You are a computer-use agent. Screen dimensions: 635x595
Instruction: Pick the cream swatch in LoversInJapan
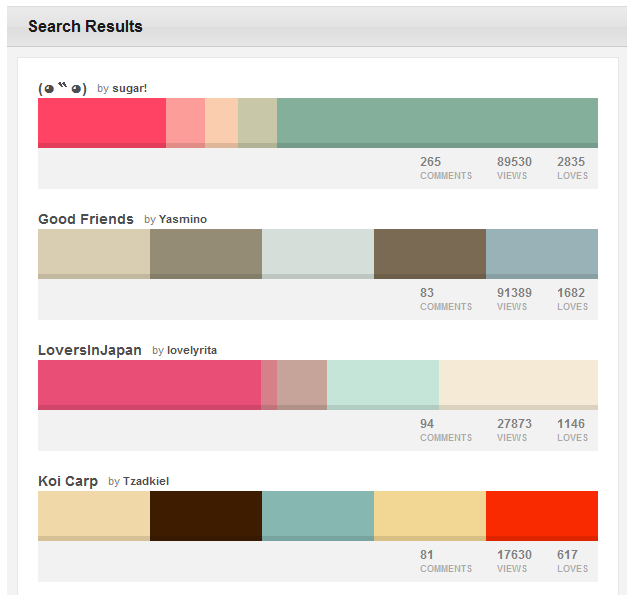[518, 385]
